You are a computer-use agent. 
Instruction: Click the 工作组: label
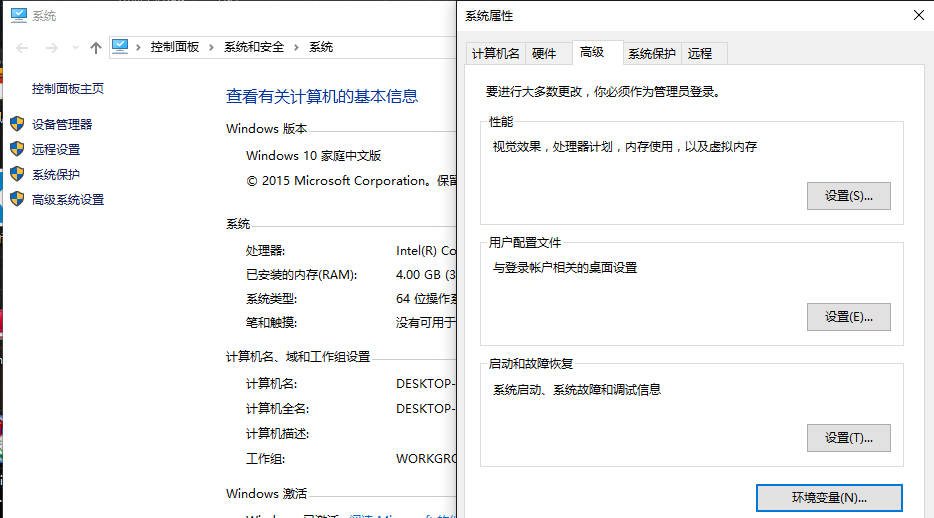tap(266, 459)
